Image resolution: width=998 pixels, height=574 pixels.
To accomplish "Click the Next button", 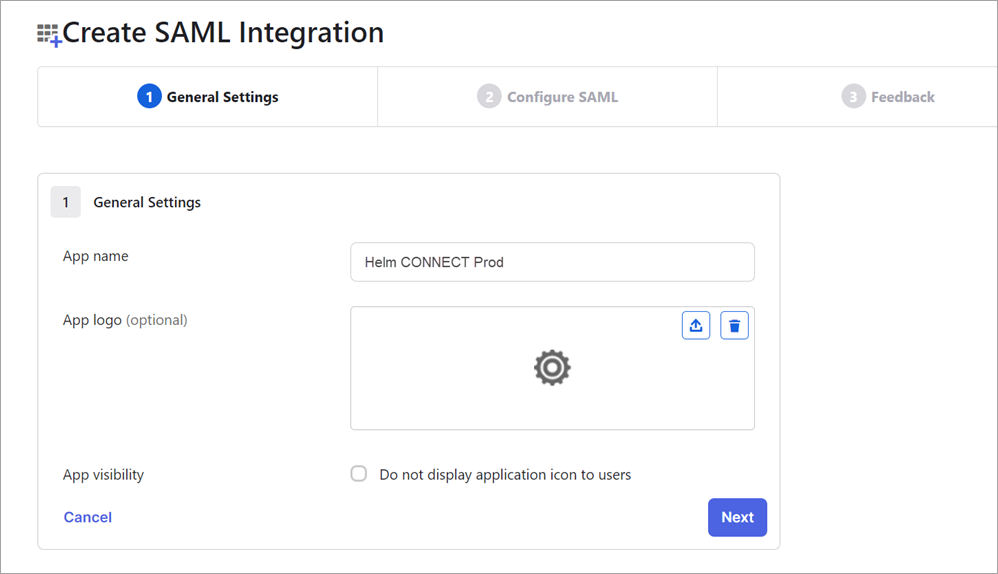I will coord(737,517).
